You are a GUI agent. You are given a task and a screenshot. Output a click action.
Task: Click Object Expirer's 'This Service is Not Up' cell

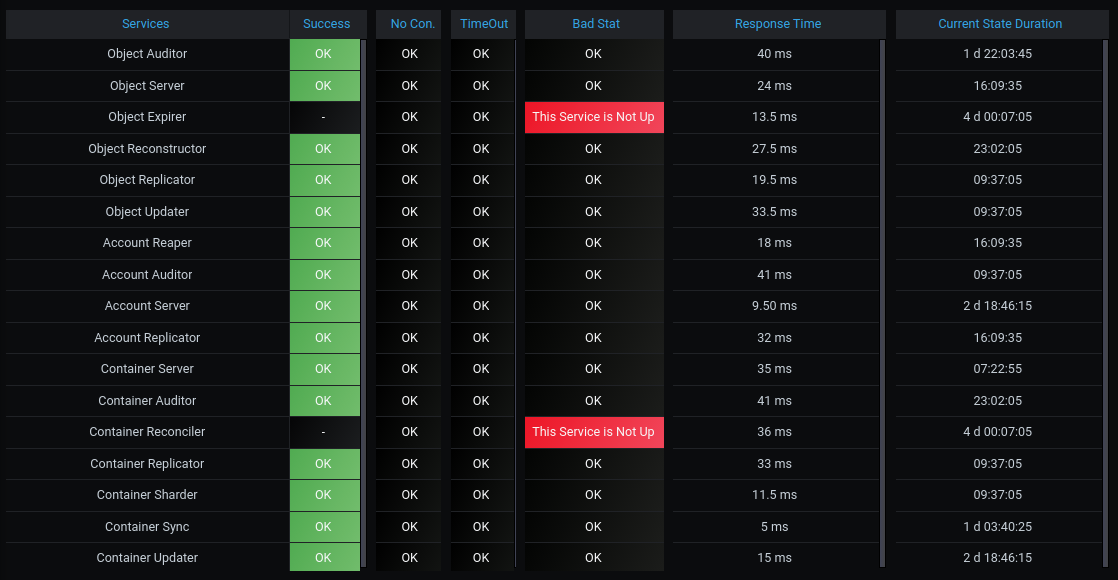click(x=593, y=117)
